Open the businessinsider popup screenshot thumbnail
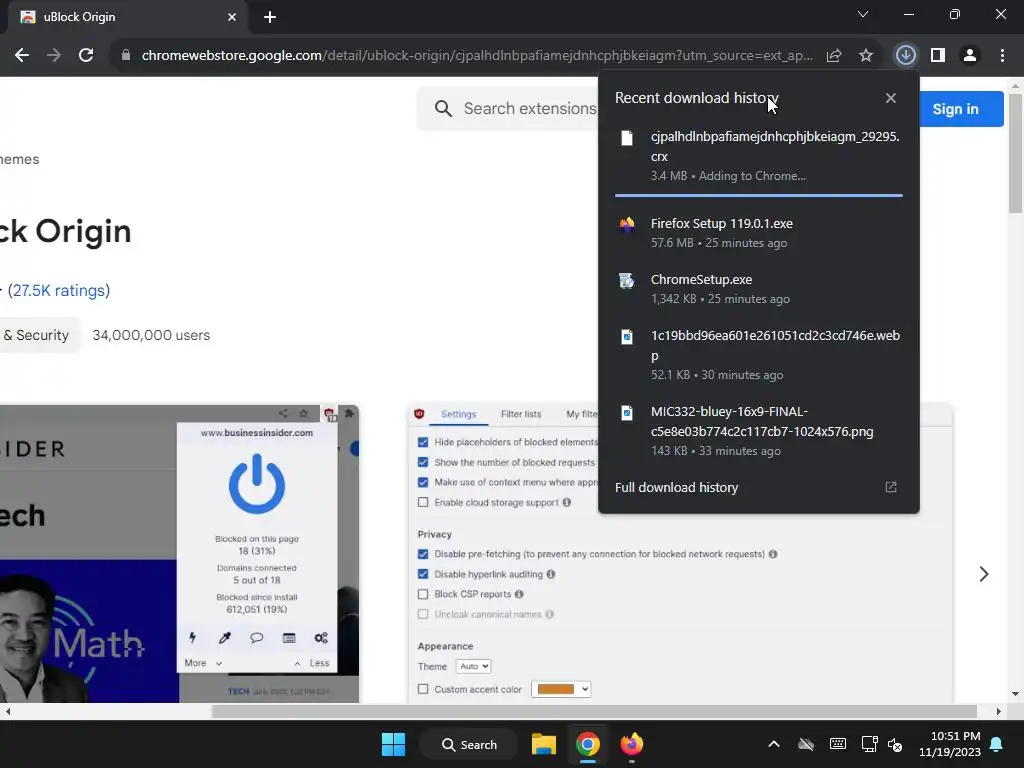 [x=179, y=554]
